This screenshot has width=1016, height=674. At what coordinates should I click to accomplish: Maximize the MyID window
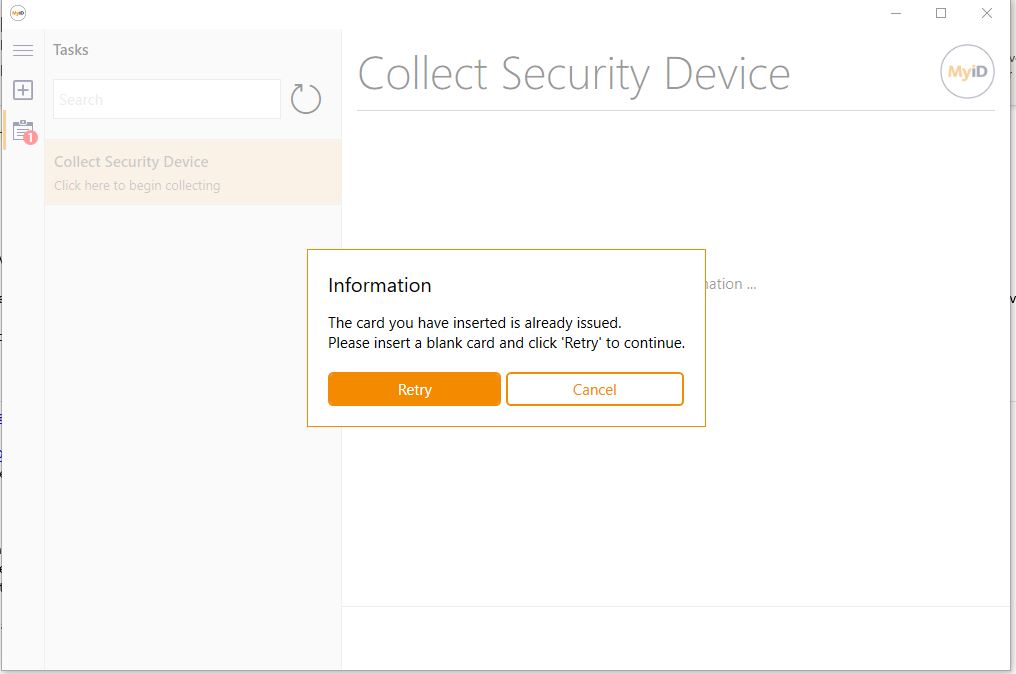point(941,13)
